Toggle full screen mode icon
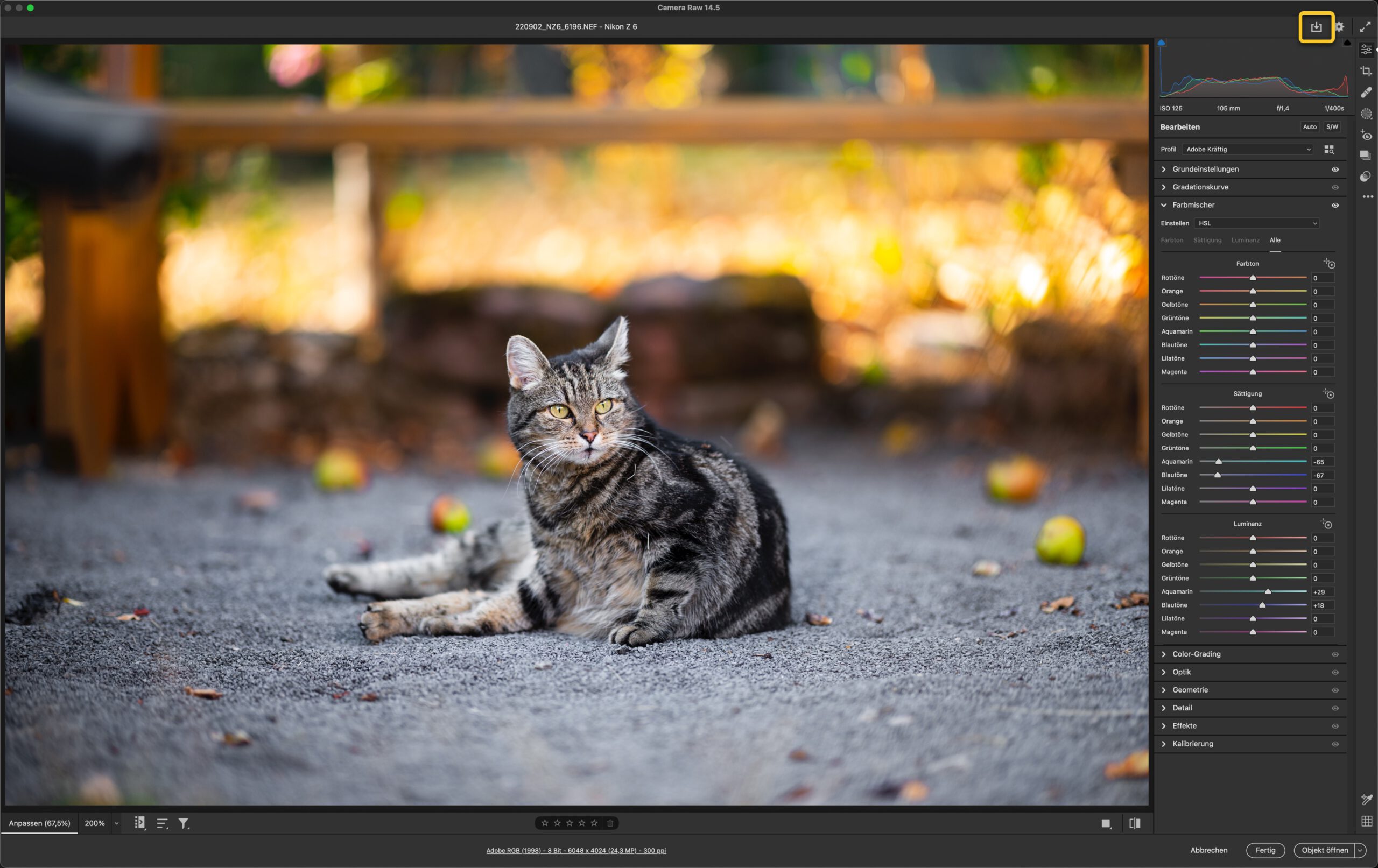 [x=1366, y=27]
